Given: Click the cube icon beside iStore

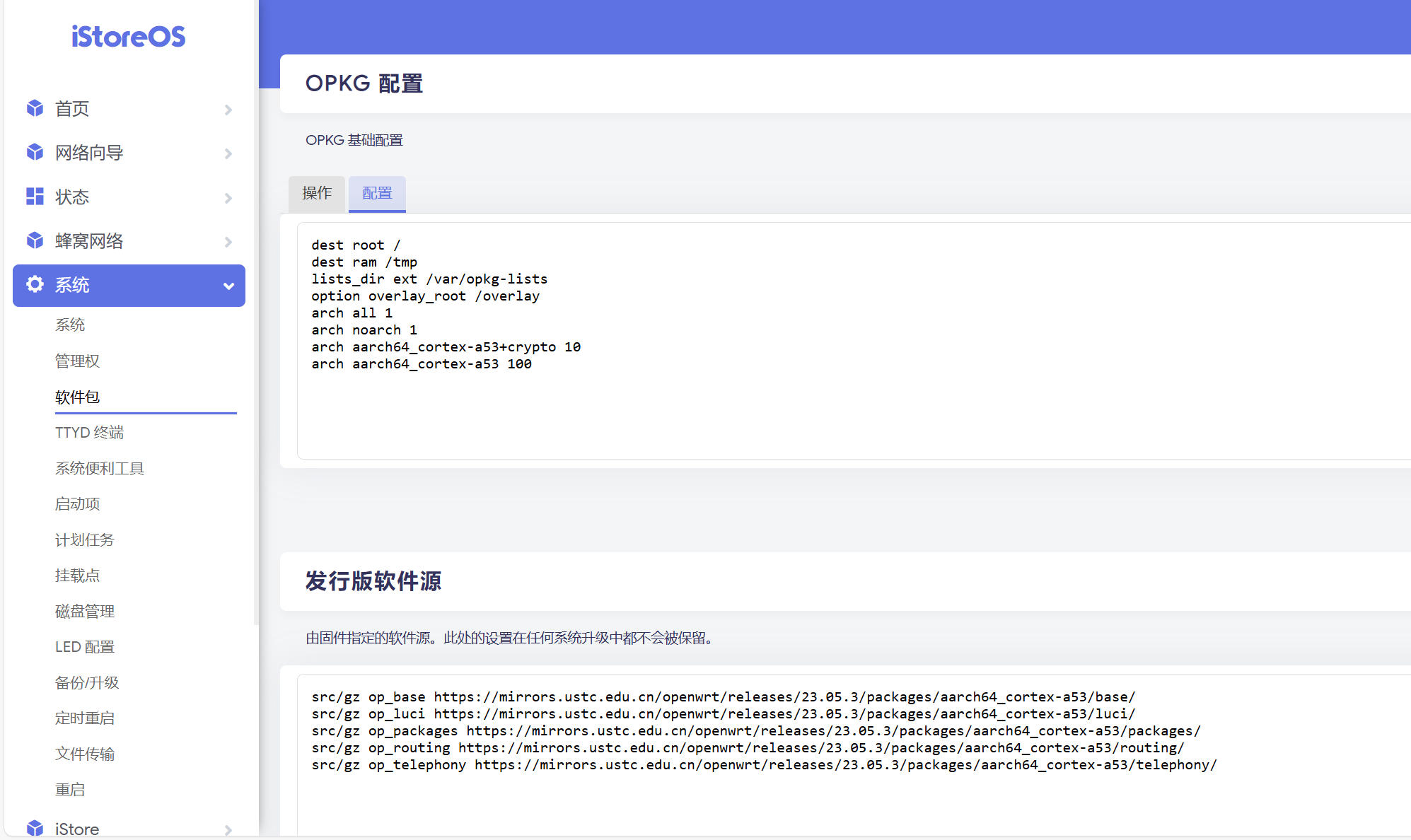Looking at the screenshot, I should coord(35,828).
